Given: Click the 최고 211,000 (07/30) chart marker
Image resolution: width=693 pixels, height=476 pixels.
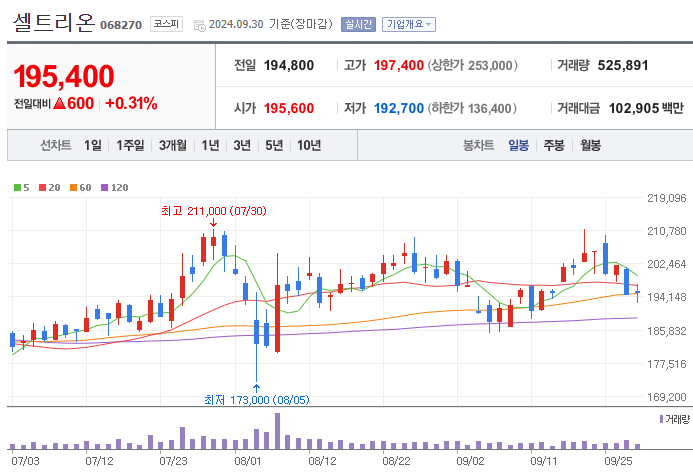Looking at the screenshot, I should [214, 211].
